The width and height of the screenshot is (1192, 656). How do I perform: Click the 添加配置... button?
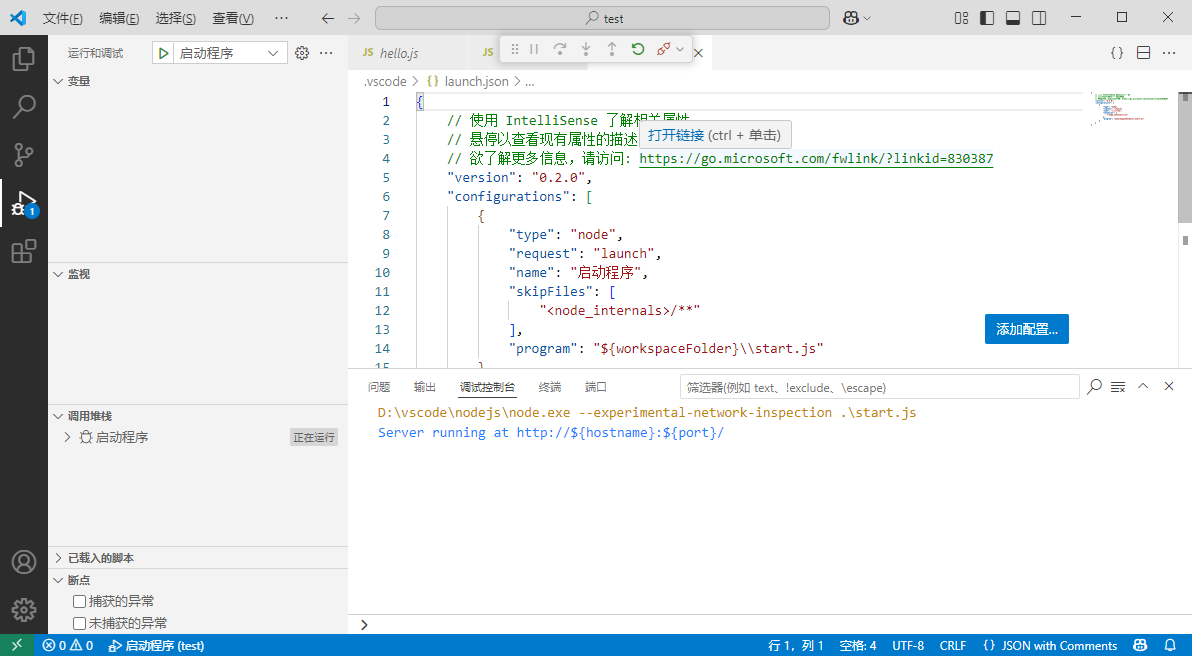tap(1026, 329)
